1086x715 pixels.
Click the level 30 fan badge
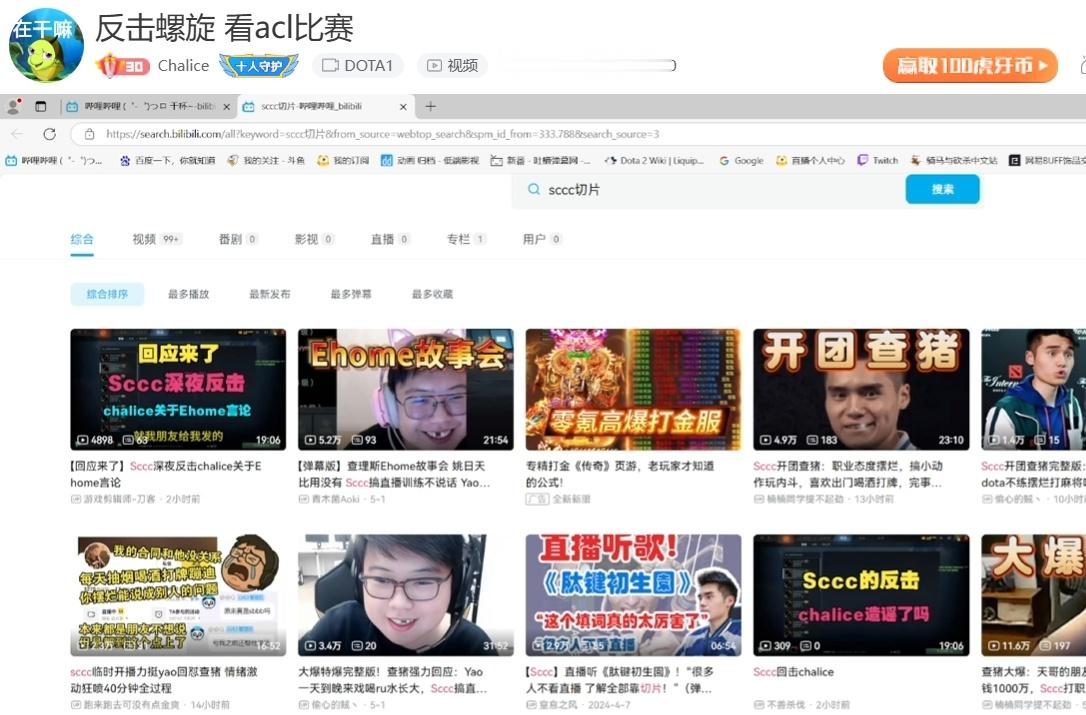point(122,66)
